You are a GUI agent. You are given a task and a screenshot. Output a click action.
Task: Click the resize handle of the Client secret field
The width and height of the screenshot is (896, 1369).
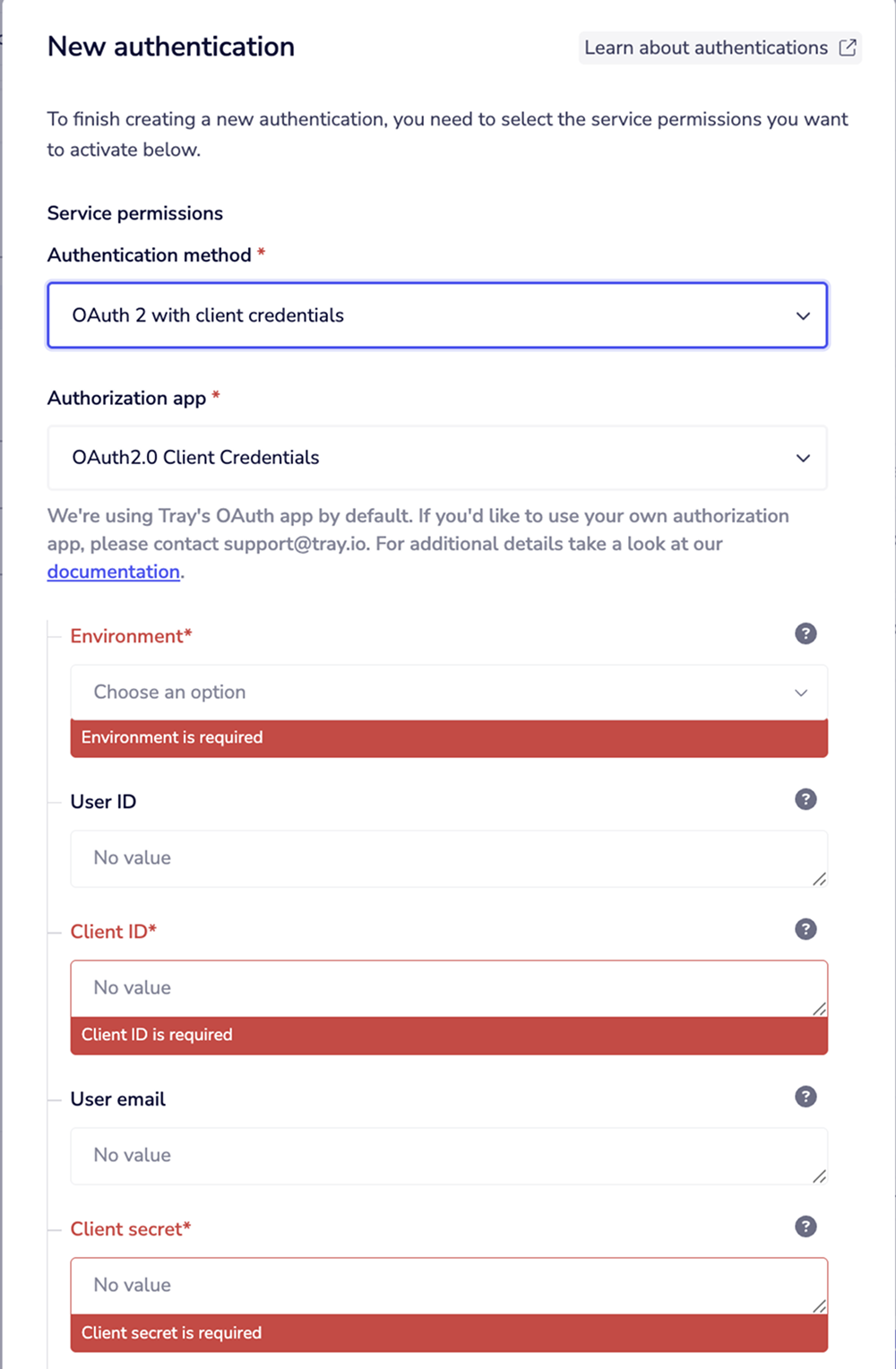click(818, 1308)
